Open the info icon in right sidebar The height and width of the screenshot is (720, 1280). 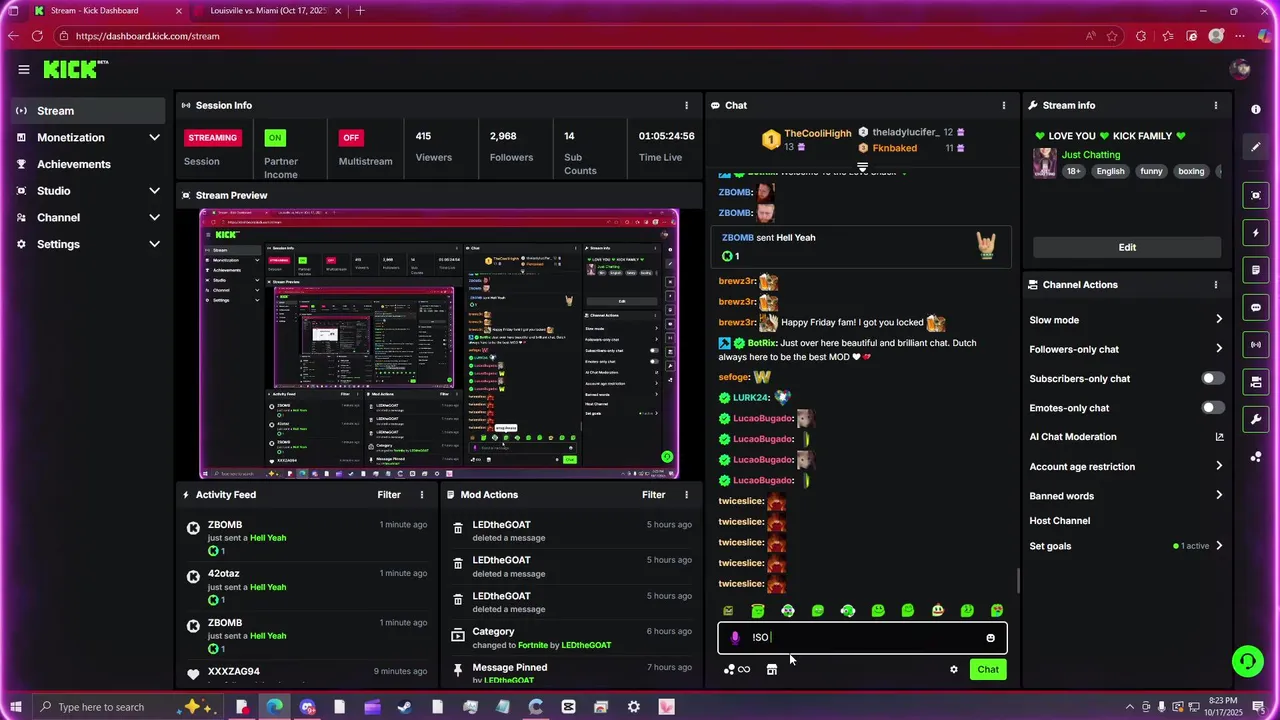click(1256, 109)
